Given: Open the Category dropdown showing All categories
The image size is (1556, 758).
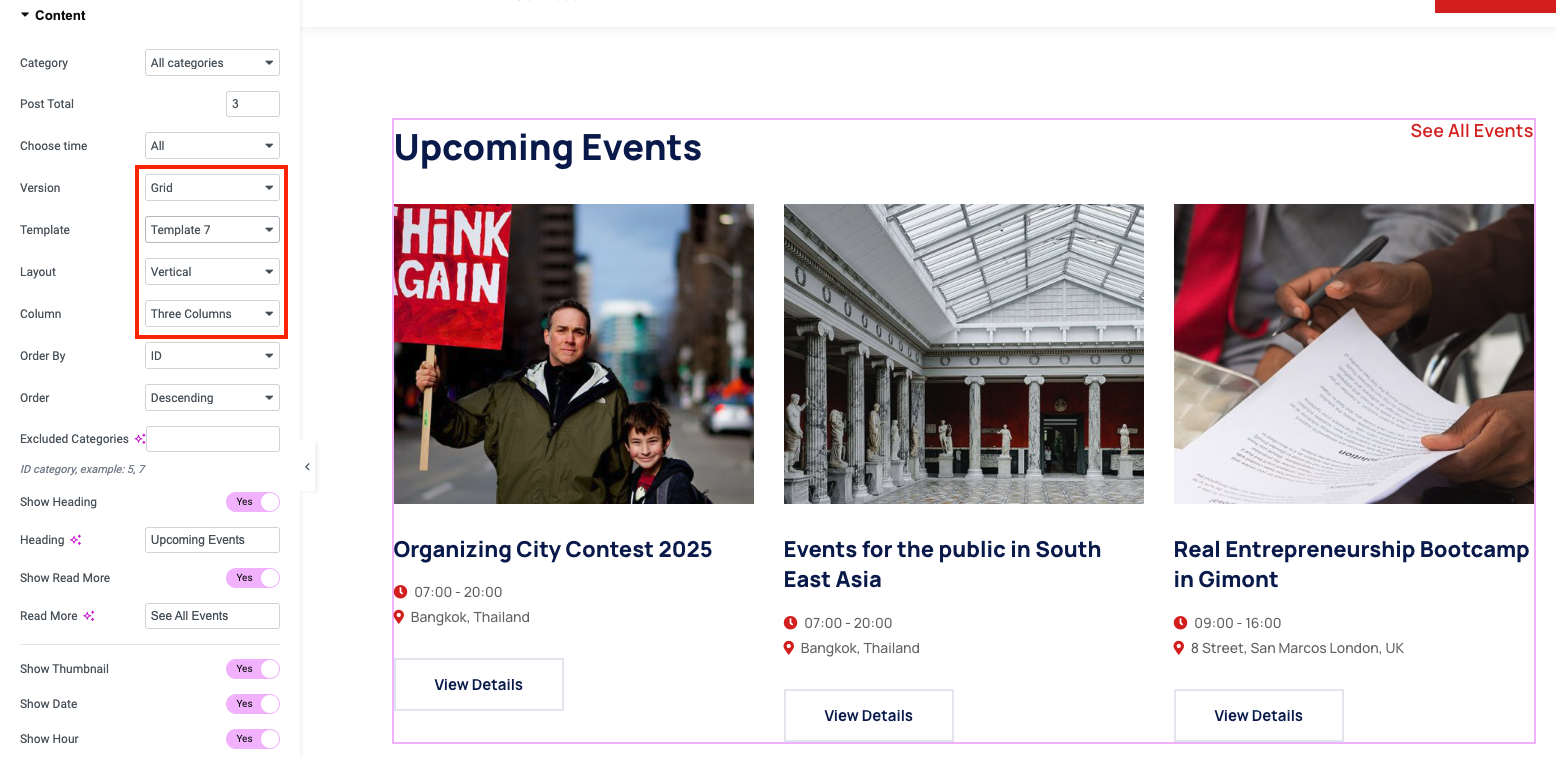Looking at the screenshot, I should tap(212, 63).
